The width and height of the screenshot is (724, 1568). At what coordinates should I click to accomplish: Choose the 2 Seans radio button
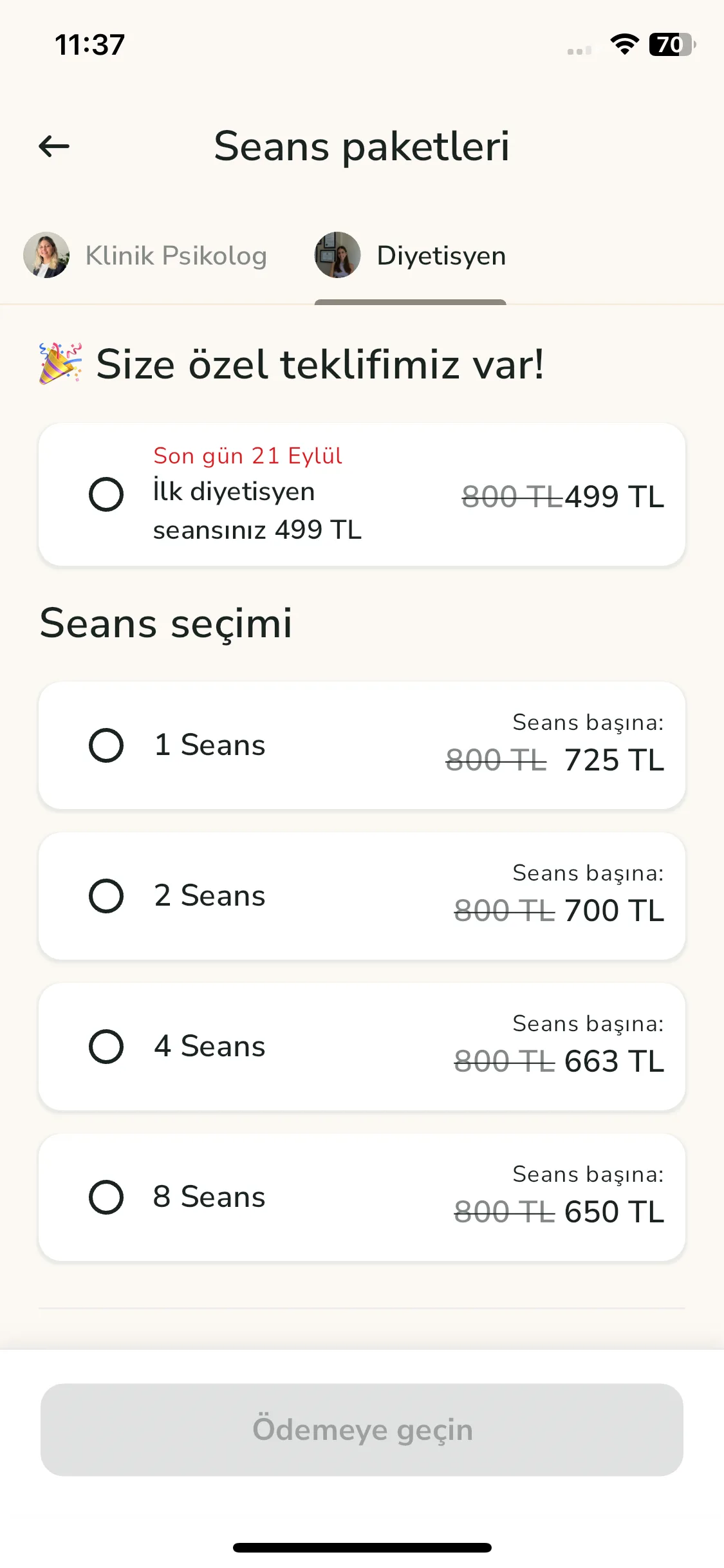click(x=106, y=896)
